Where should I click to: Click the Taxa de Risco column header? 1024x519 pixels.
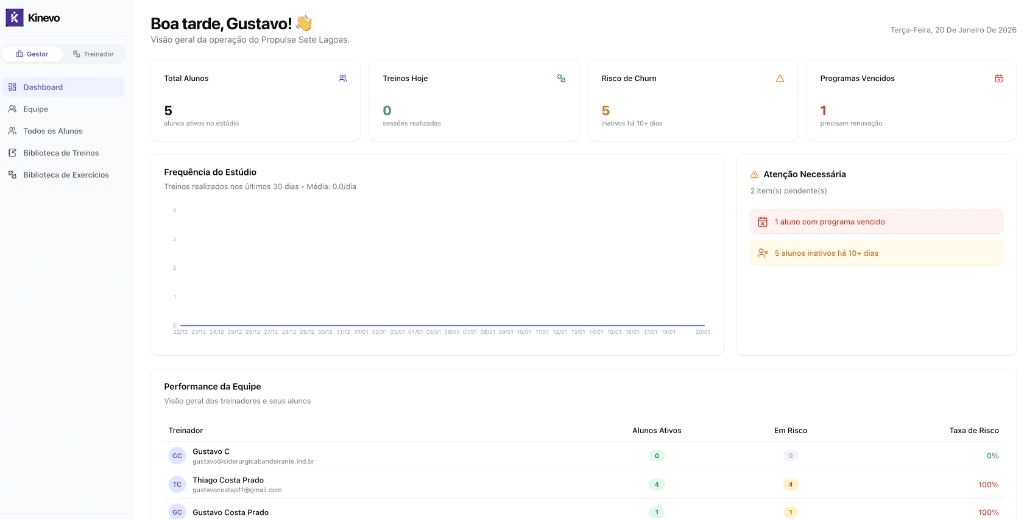(974, 431)
